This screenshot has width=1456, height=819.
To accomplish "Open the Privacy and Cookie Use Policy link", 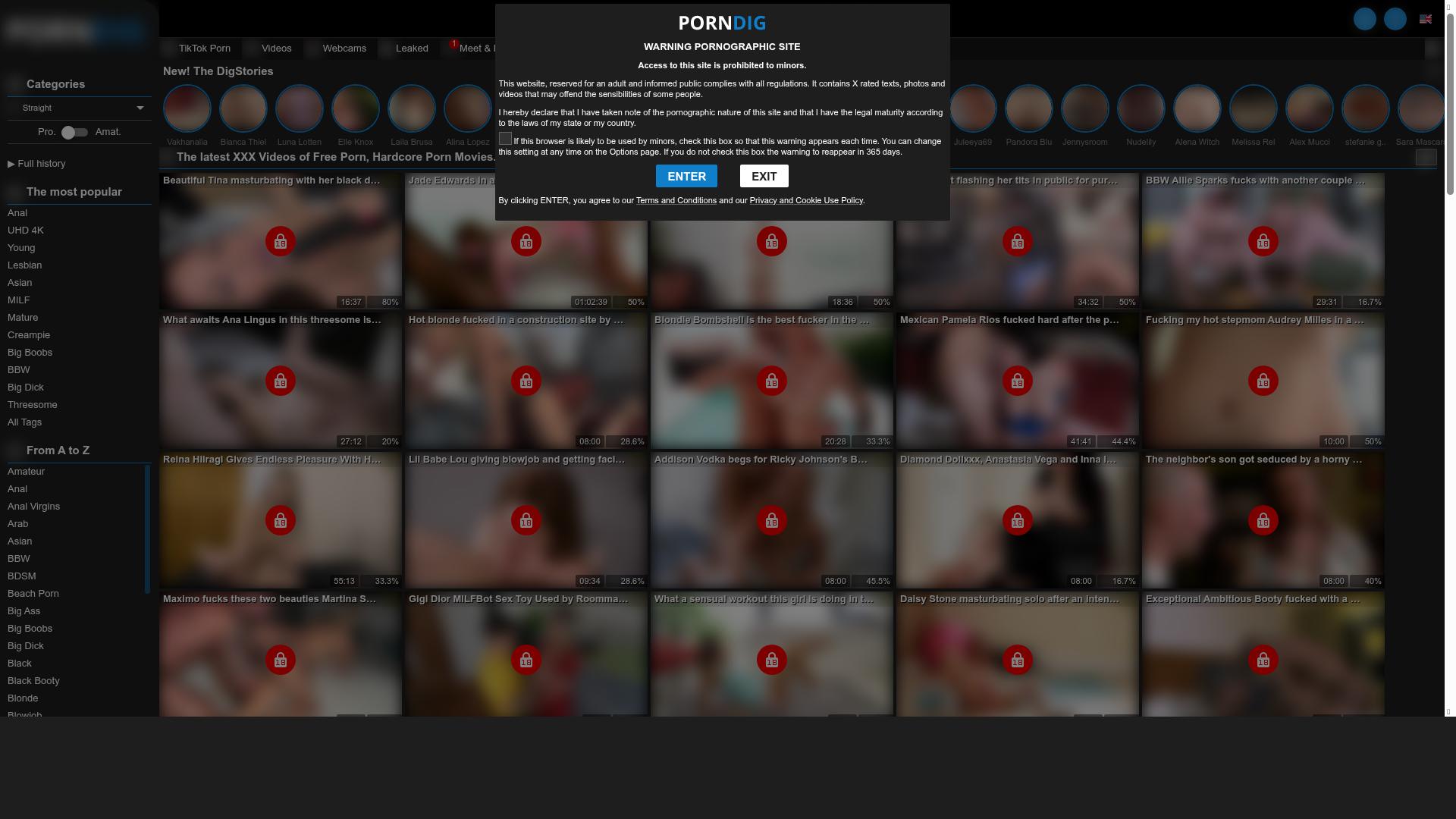I will pyautogui.click(x=805, y=200).
